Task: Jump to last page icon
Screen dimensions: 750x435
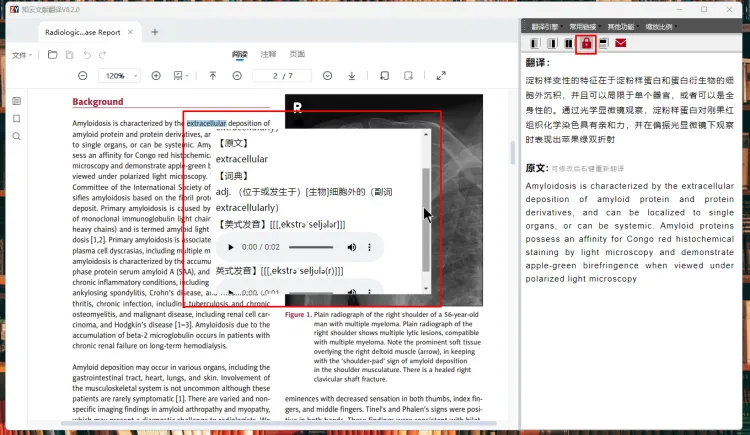Action: coord(352,76)
